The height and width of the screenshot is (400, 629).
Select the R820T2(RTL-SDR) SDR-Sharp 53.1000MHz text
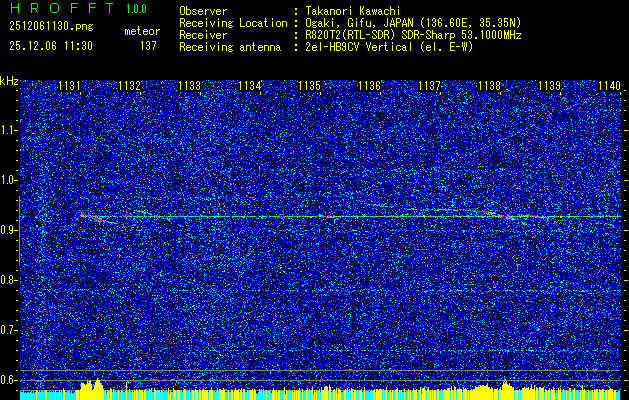[x=413, y=35]
